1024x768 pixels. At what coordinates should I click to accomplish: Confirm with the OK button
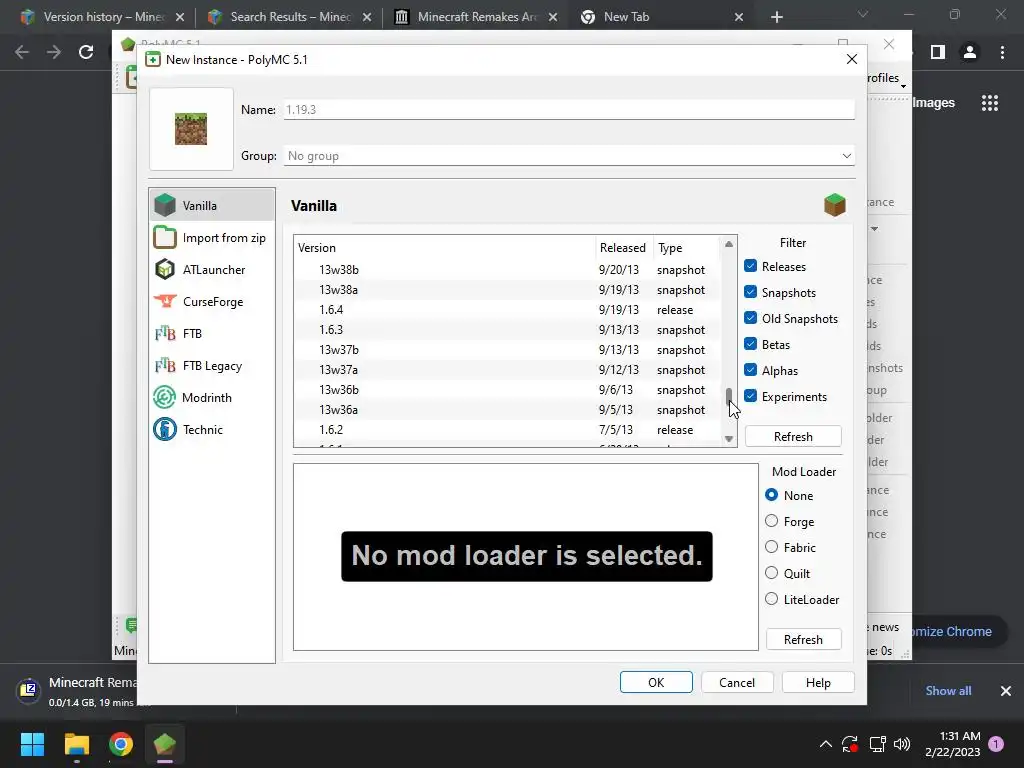click(656, 682)
